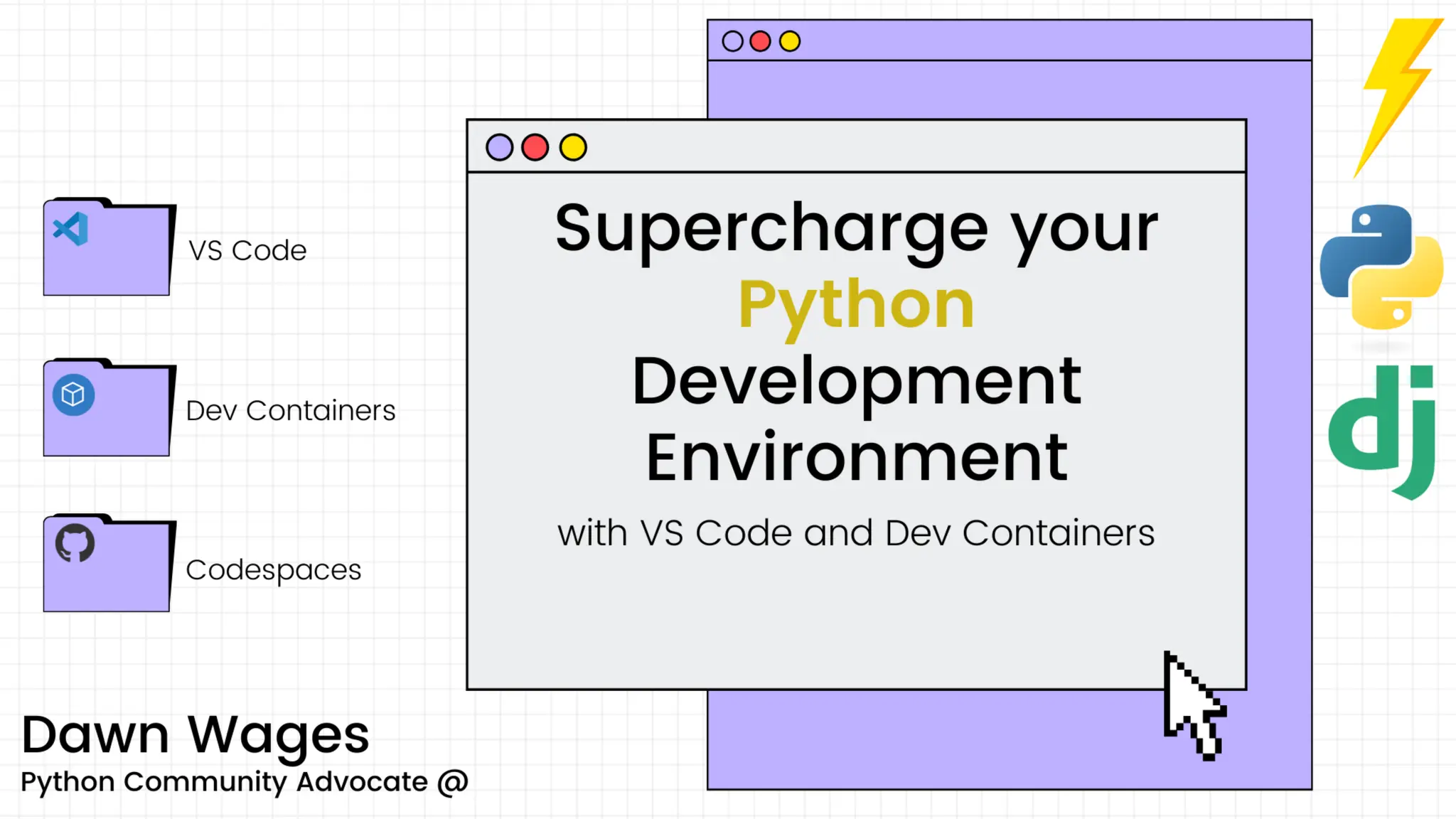
Task: Click the yellow circle in back window
Action: click(x=789, y=41)
